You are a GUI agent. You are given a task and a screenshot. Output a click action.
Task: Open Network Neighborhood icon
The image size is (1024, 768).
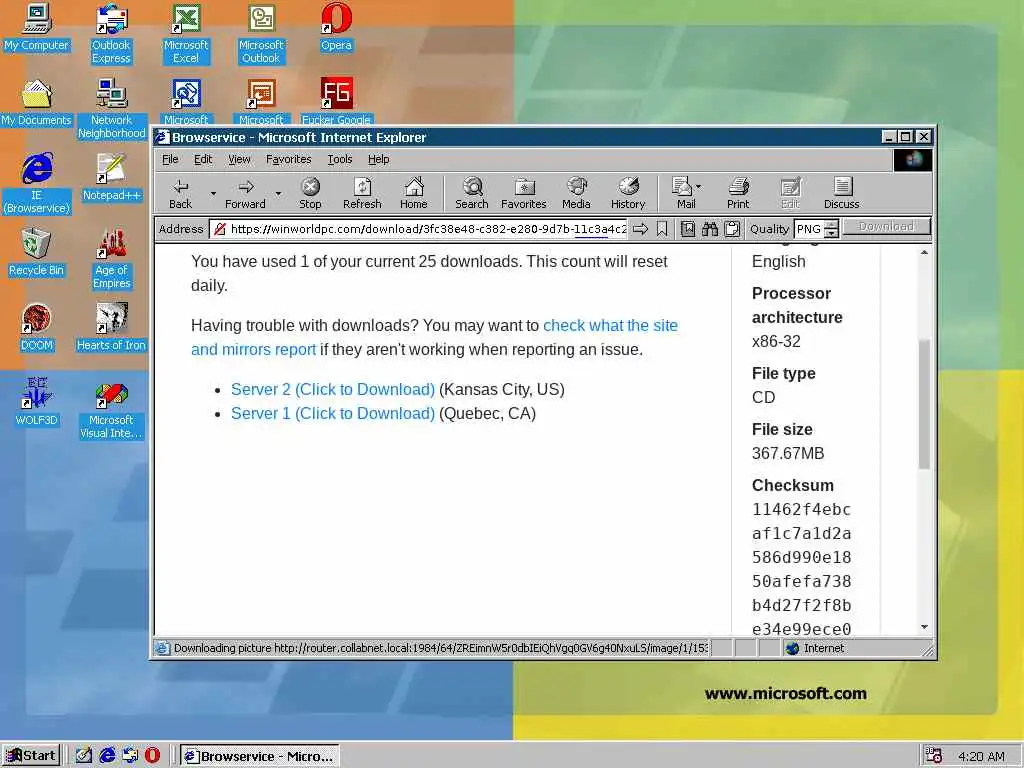[x=112, y=109]
